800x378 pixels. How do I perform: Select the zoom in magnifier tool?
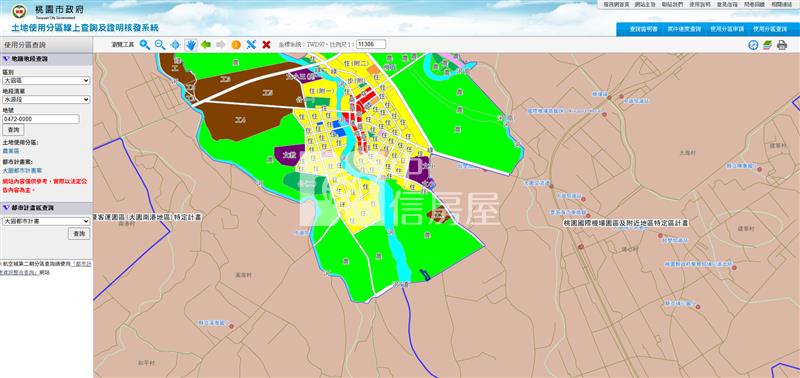pyautogui.click(x=145, y=44)
